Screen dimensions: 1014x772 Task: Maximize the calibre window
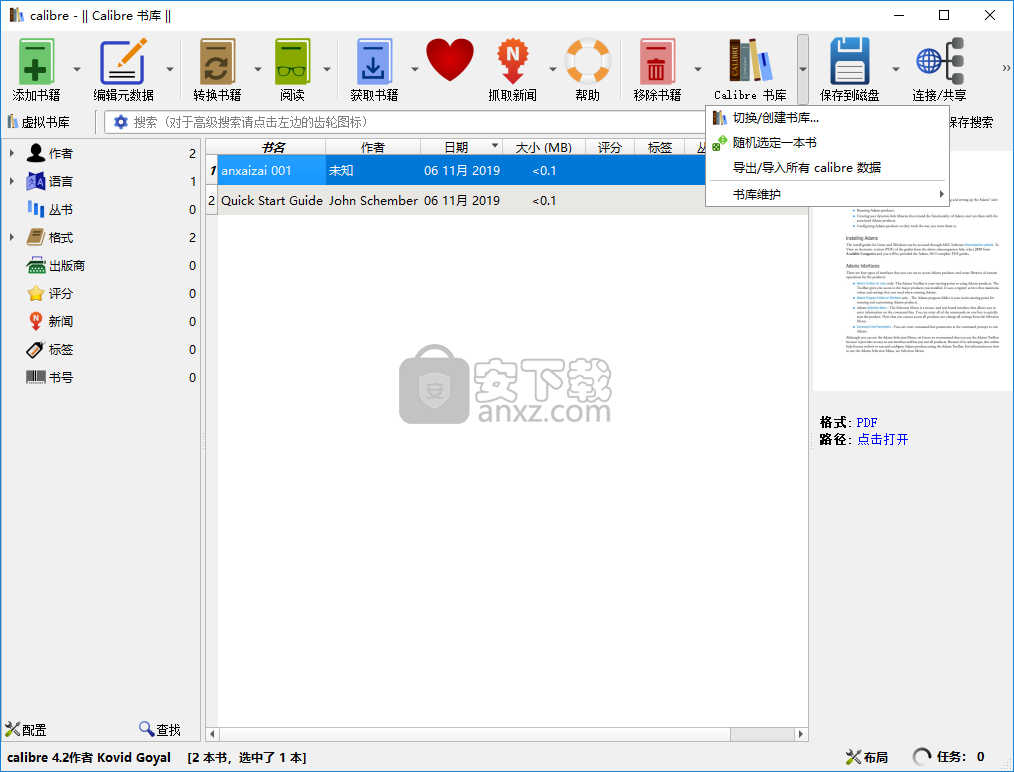point(944,15)
